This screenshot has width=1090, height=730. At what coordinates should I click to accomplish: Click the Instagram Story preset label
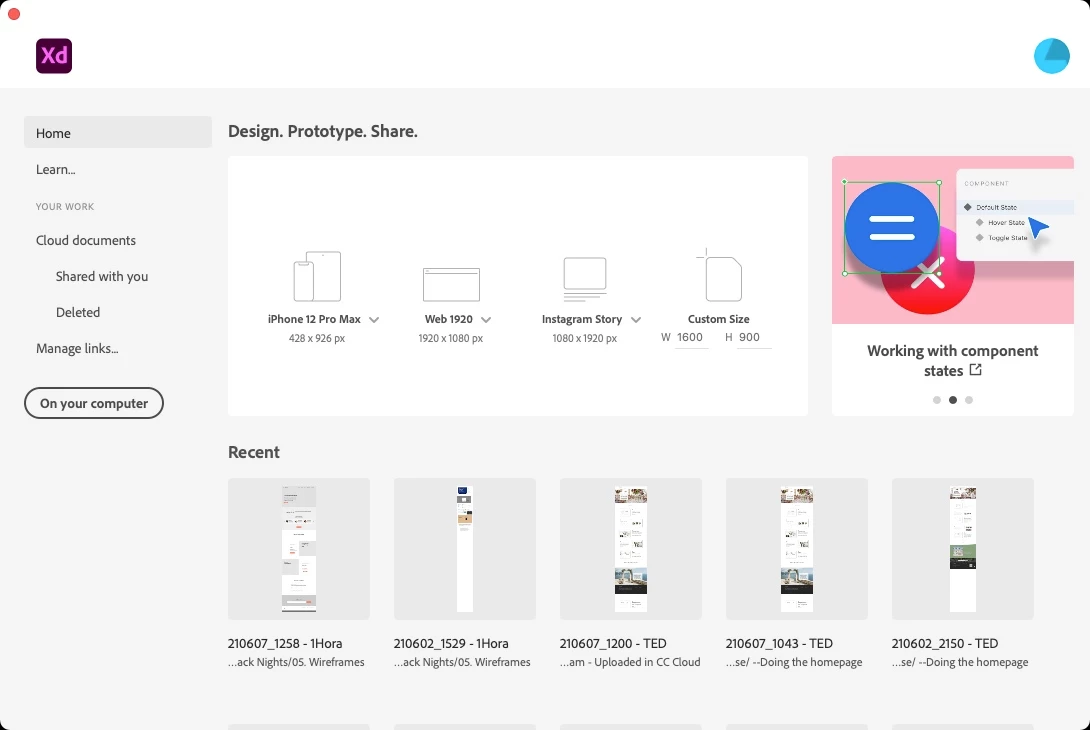(582, 319)
